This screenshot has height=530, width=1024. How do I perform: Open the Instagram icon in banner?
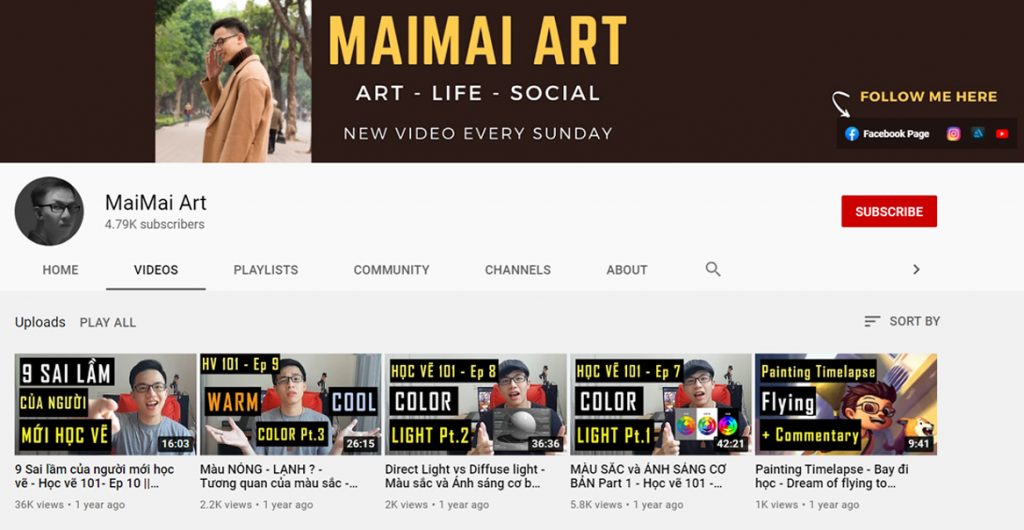click(x=953, y=134)
